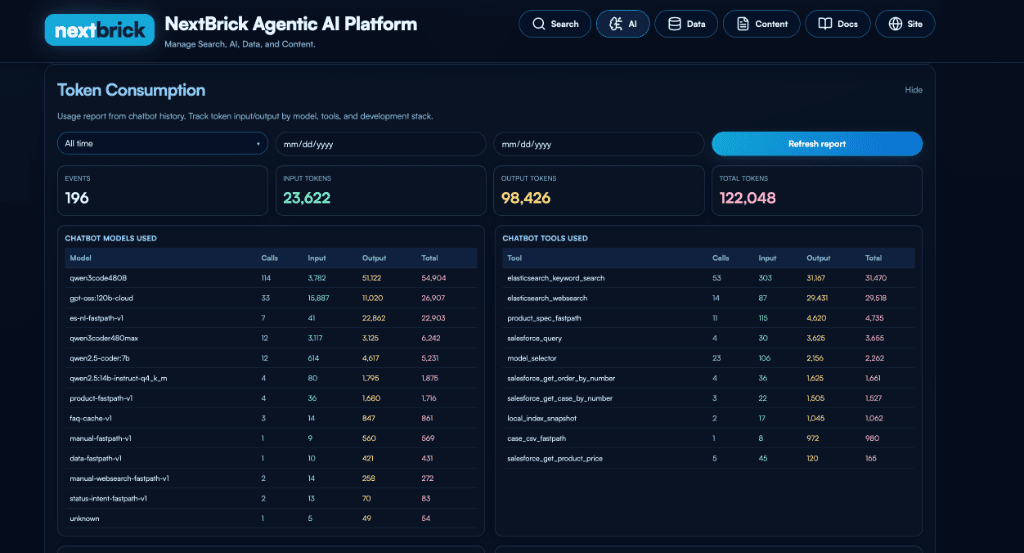The height and width of the screenshot is (553, 1024).
Task: Click the Input Tokens value 23,622
Action: click(307, 198)
